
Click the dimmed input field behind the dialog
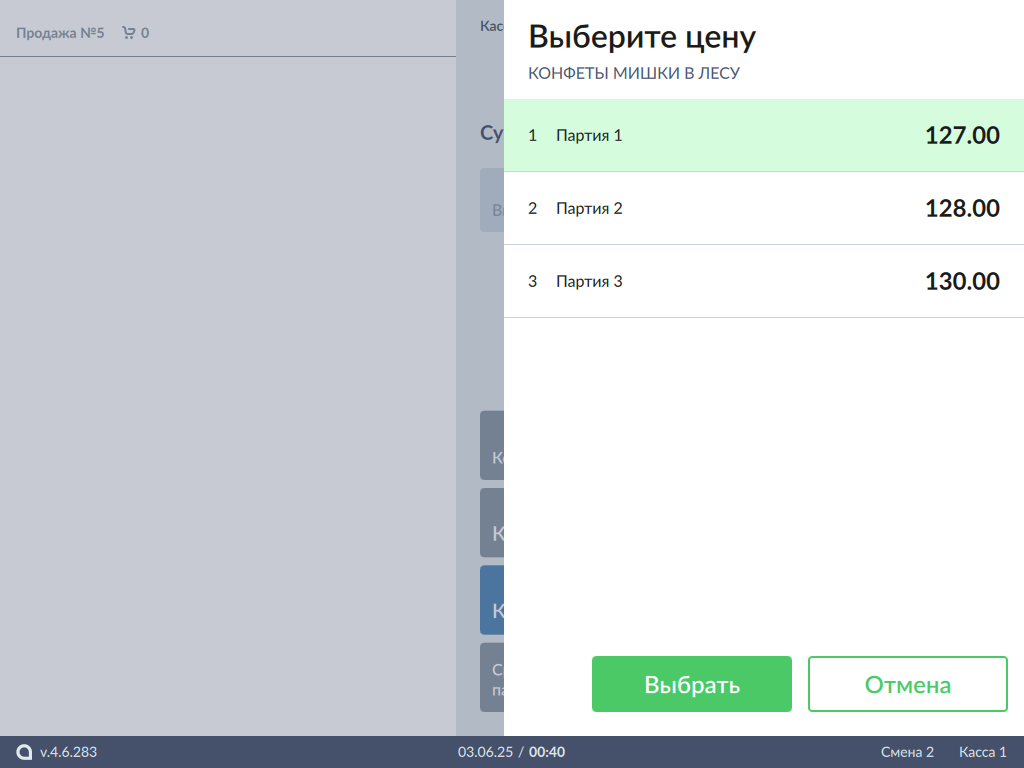[x=491, y=200]
